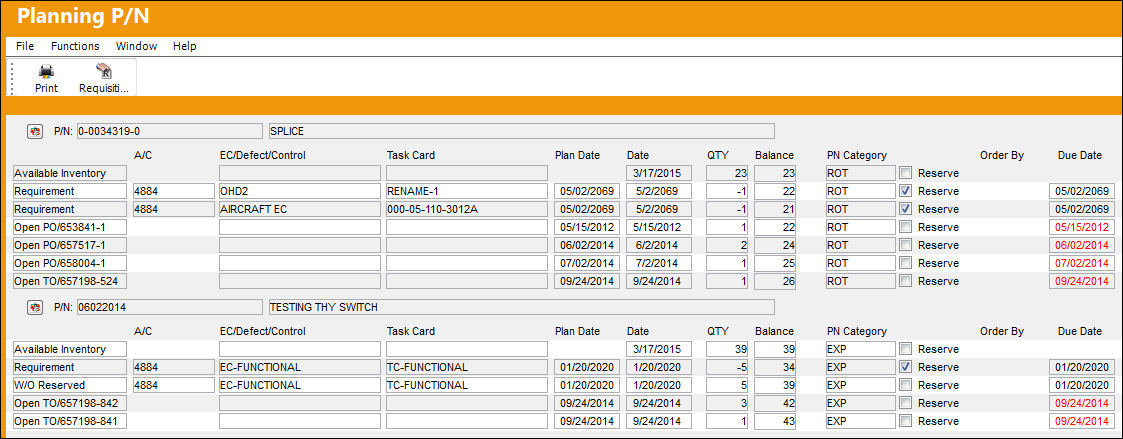1123x439 pixels.
Task: Check Reserve for Open PO/658004-1 row
Action: point(906,263)
